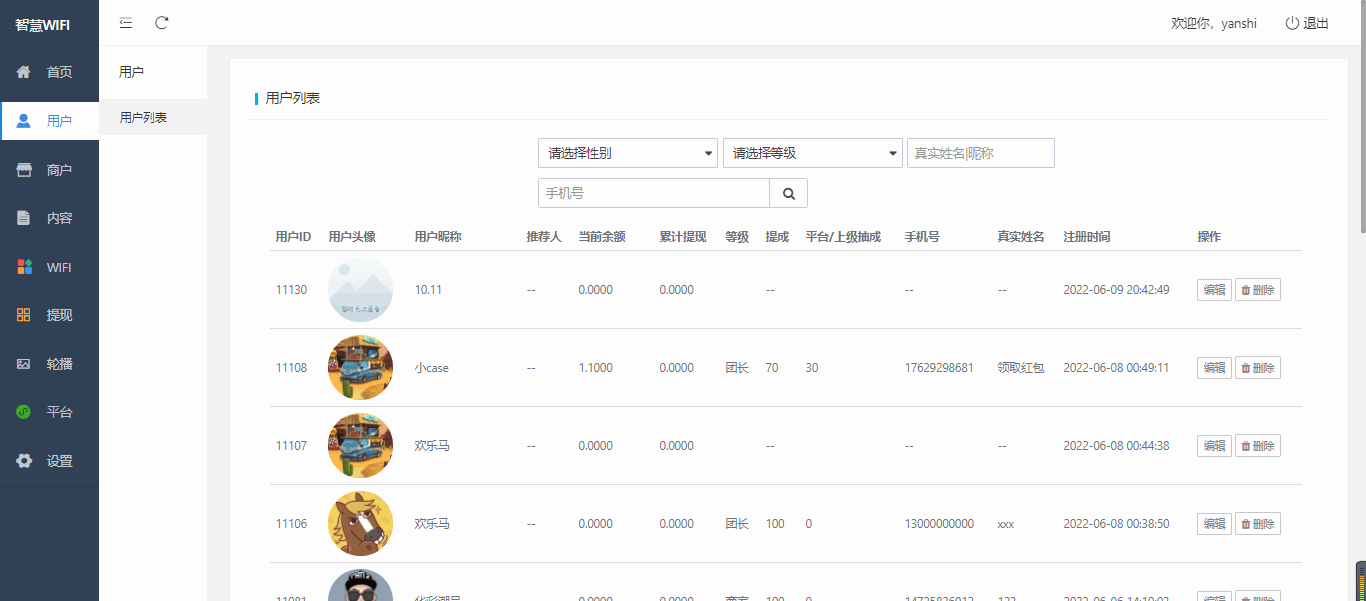The image size is (1366, 601).
Task: Click 编辑 button for user 11130
Action: [x=1214, y=290]
